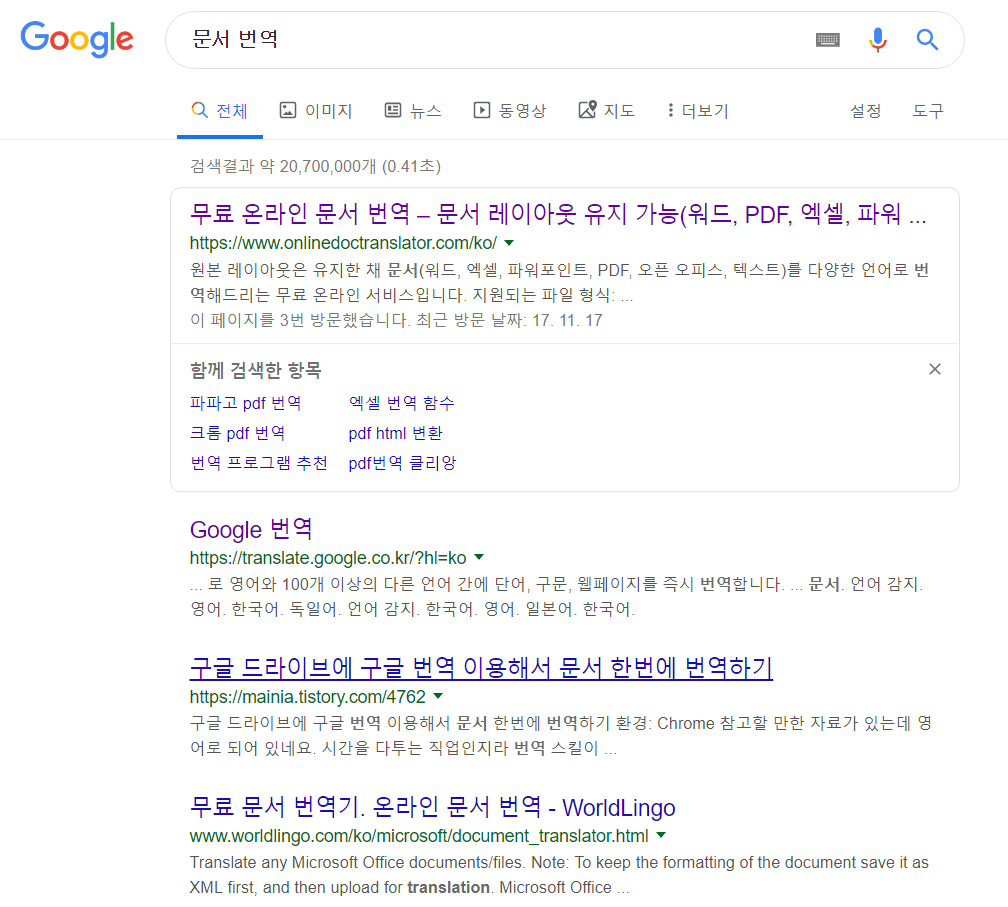Click the three-dots icon beside 더보기

pyautogui.click(x=670, y=110)
